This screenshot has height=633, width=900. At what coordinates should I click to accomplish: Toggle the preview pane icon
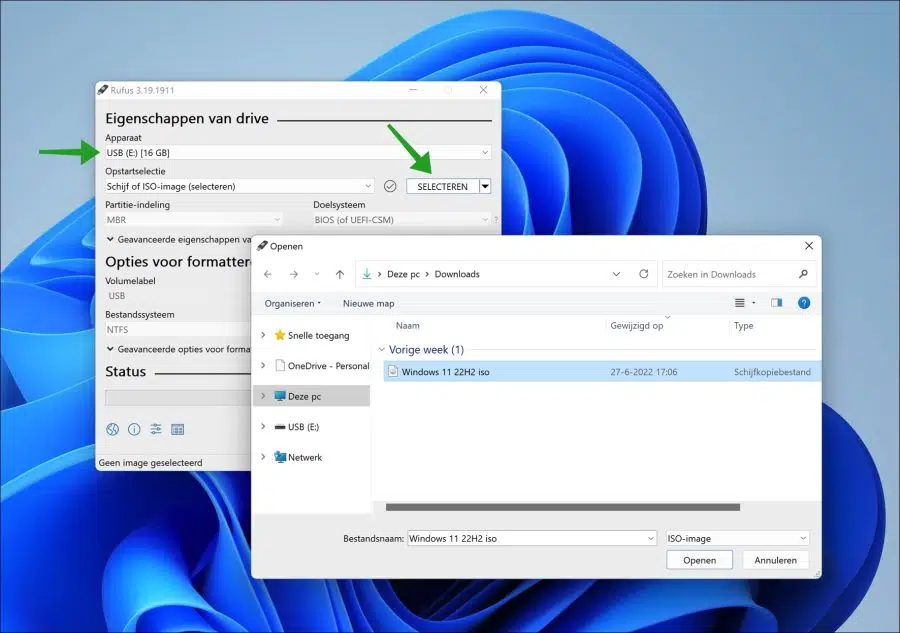[x=777, y=302]
